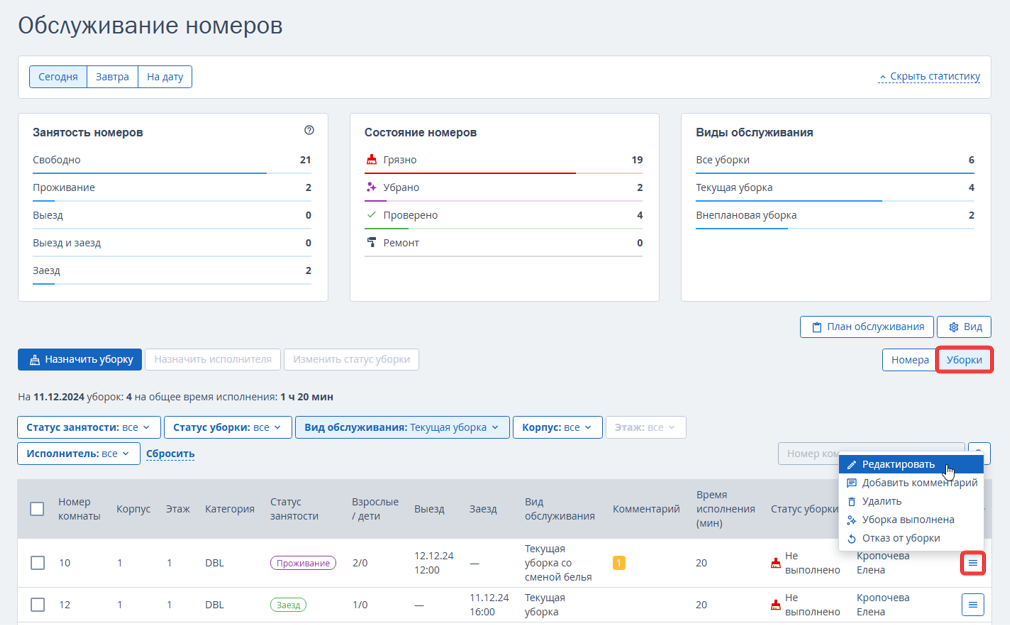Image resolution: width=1010 pixels, height=625 pixels.
Task: Switch to the Завтра tab
Action: click(112, 77)
